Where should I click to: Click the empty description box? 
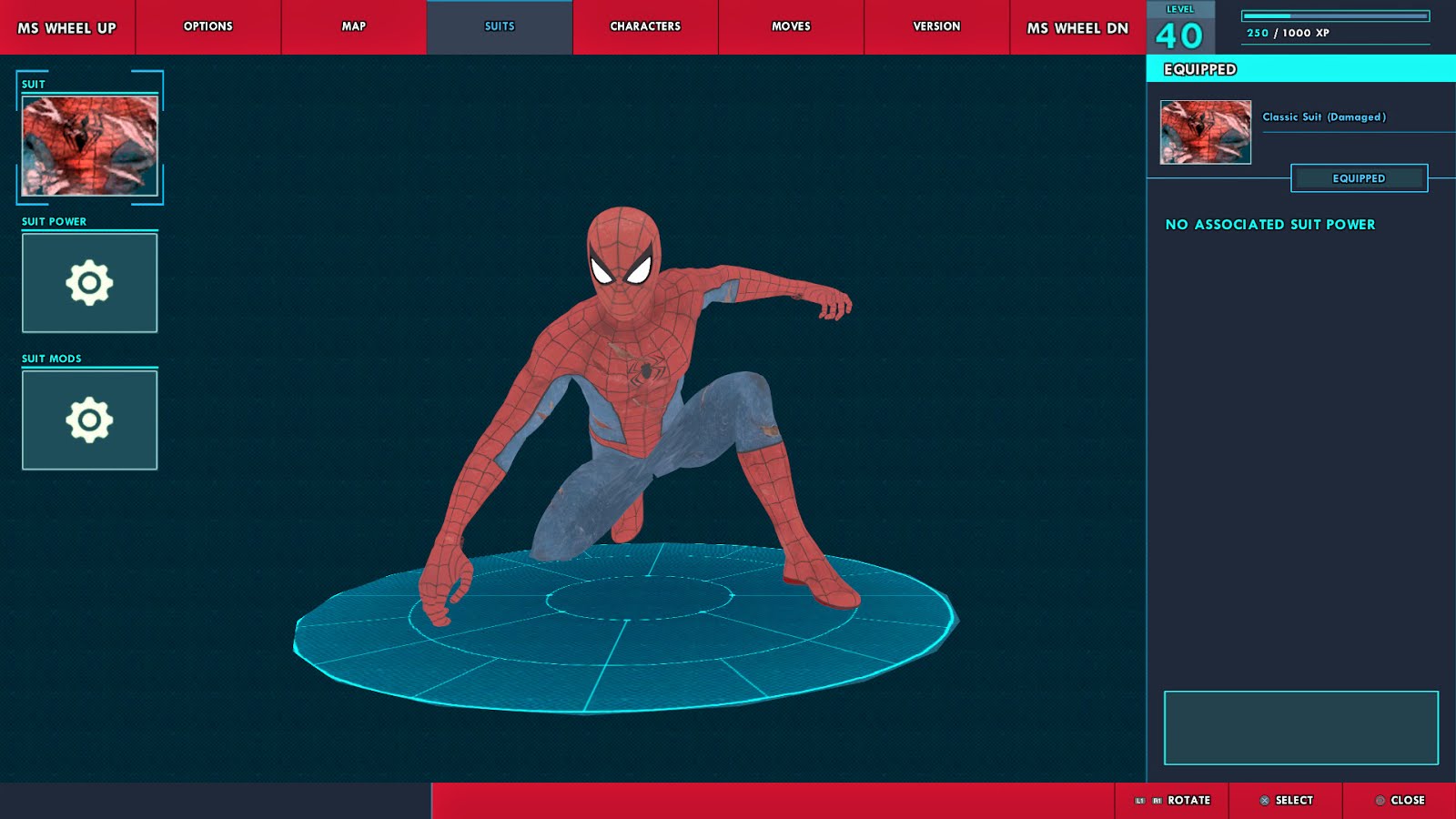click(1301, 728)
